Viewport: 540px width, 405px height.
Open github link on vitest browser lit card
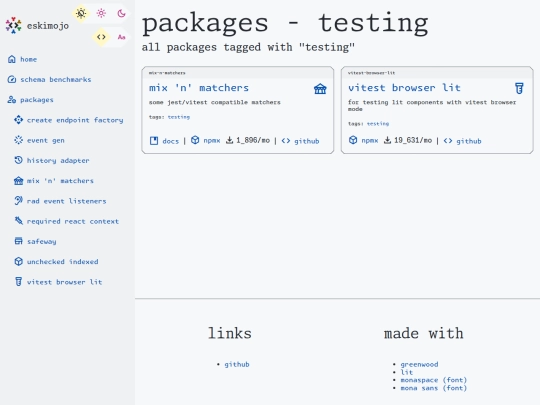point(469,141)
